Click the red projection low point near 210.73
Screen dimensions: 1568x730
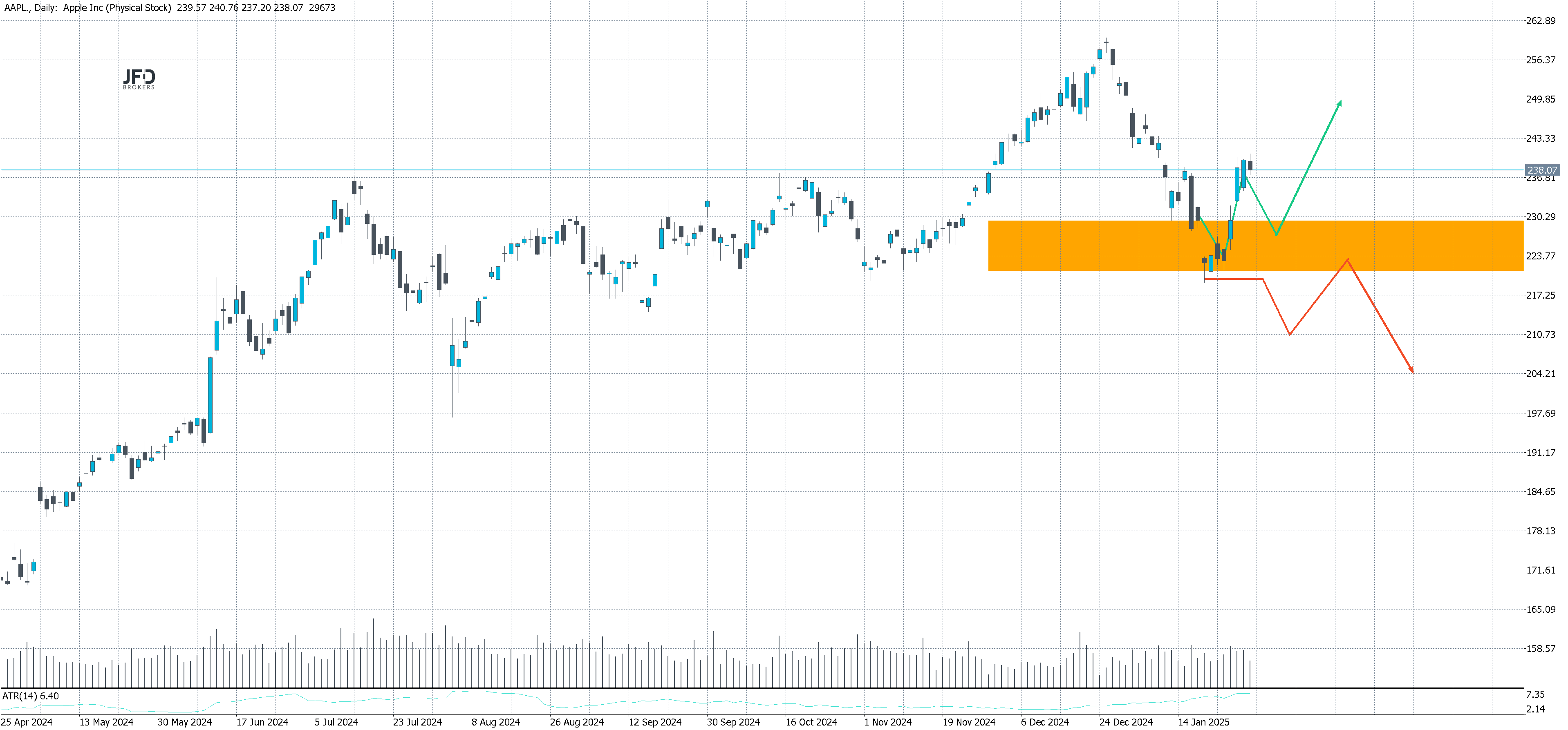click(1289, 334)
